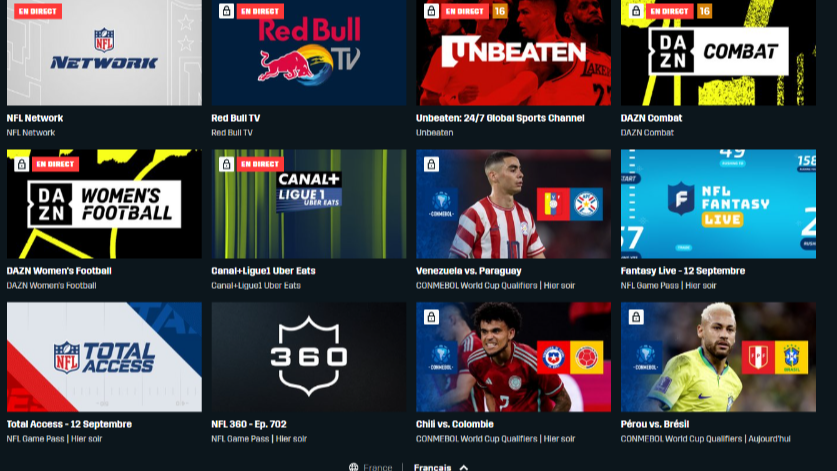Open the NFL Fantasy Live thumbnail
The width and height of the screenshot is (837, 471).
[718, 204]
